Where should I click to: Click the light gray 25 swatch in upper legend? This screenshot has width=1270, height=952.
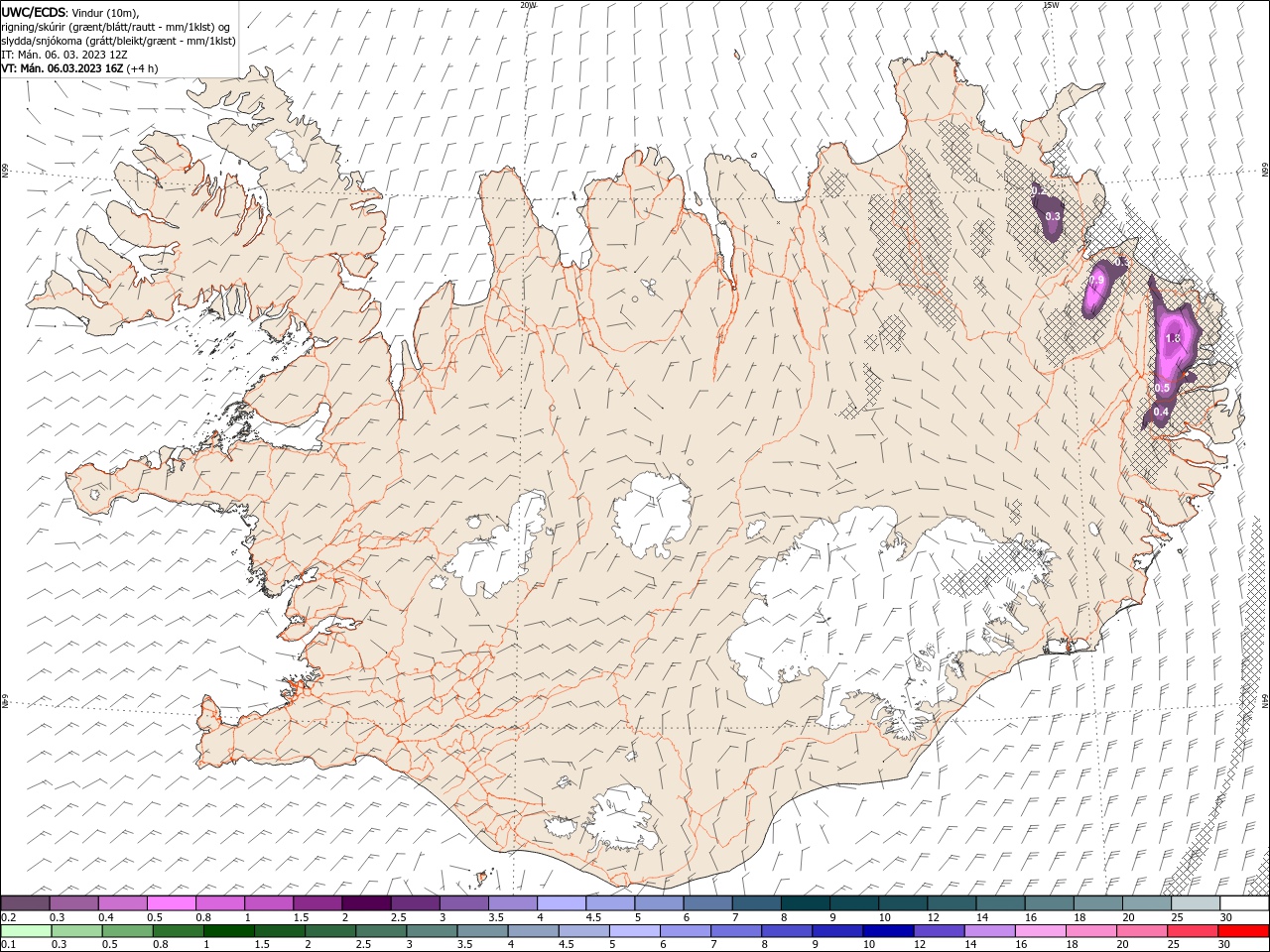coord(1195,902)
